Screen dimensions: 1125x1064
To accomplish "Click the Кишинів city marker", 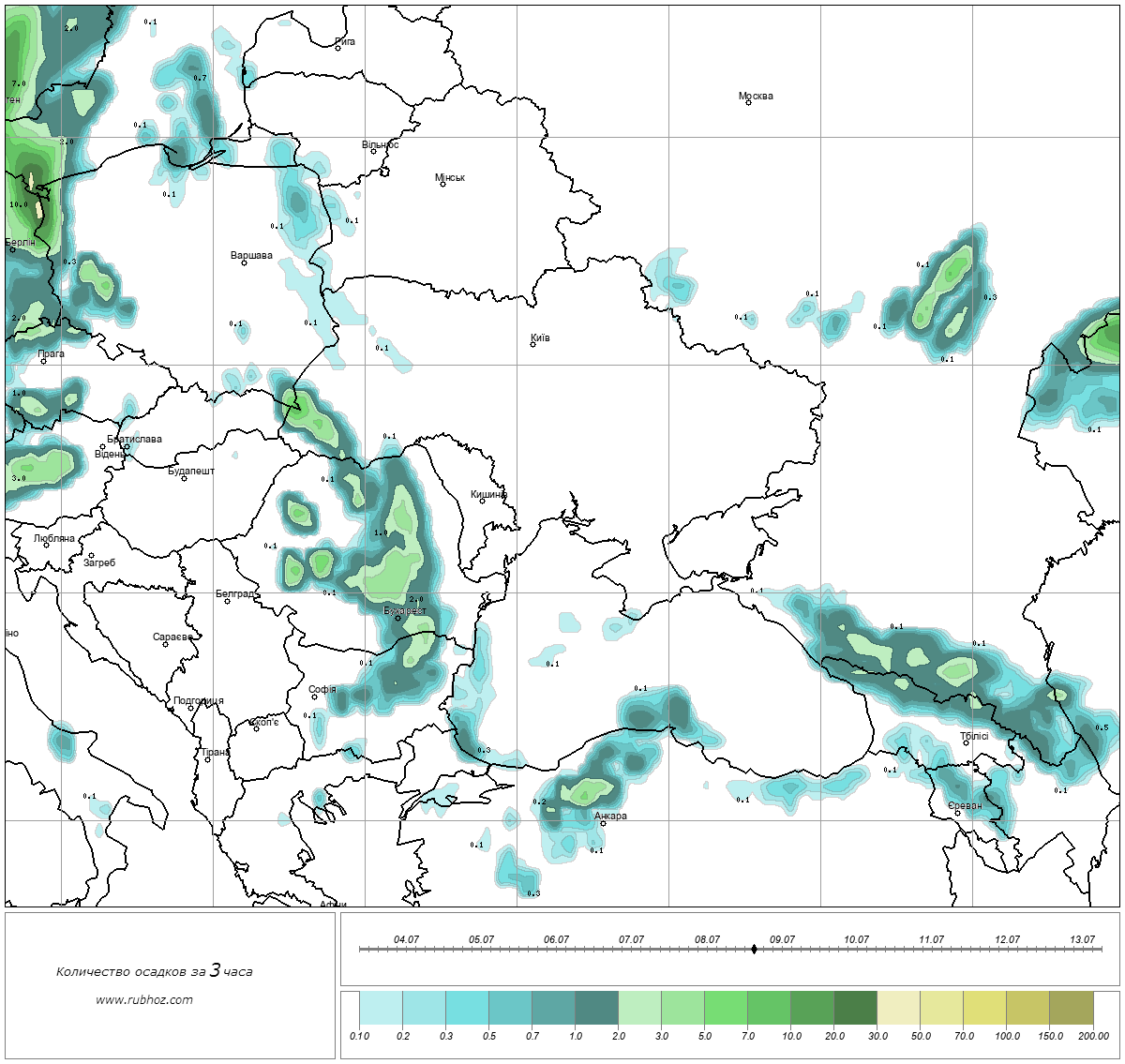I will (482, 501).
